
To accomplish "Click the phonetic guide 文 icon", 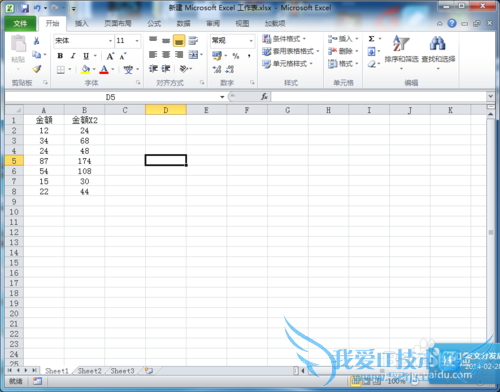I will (128, 69).
